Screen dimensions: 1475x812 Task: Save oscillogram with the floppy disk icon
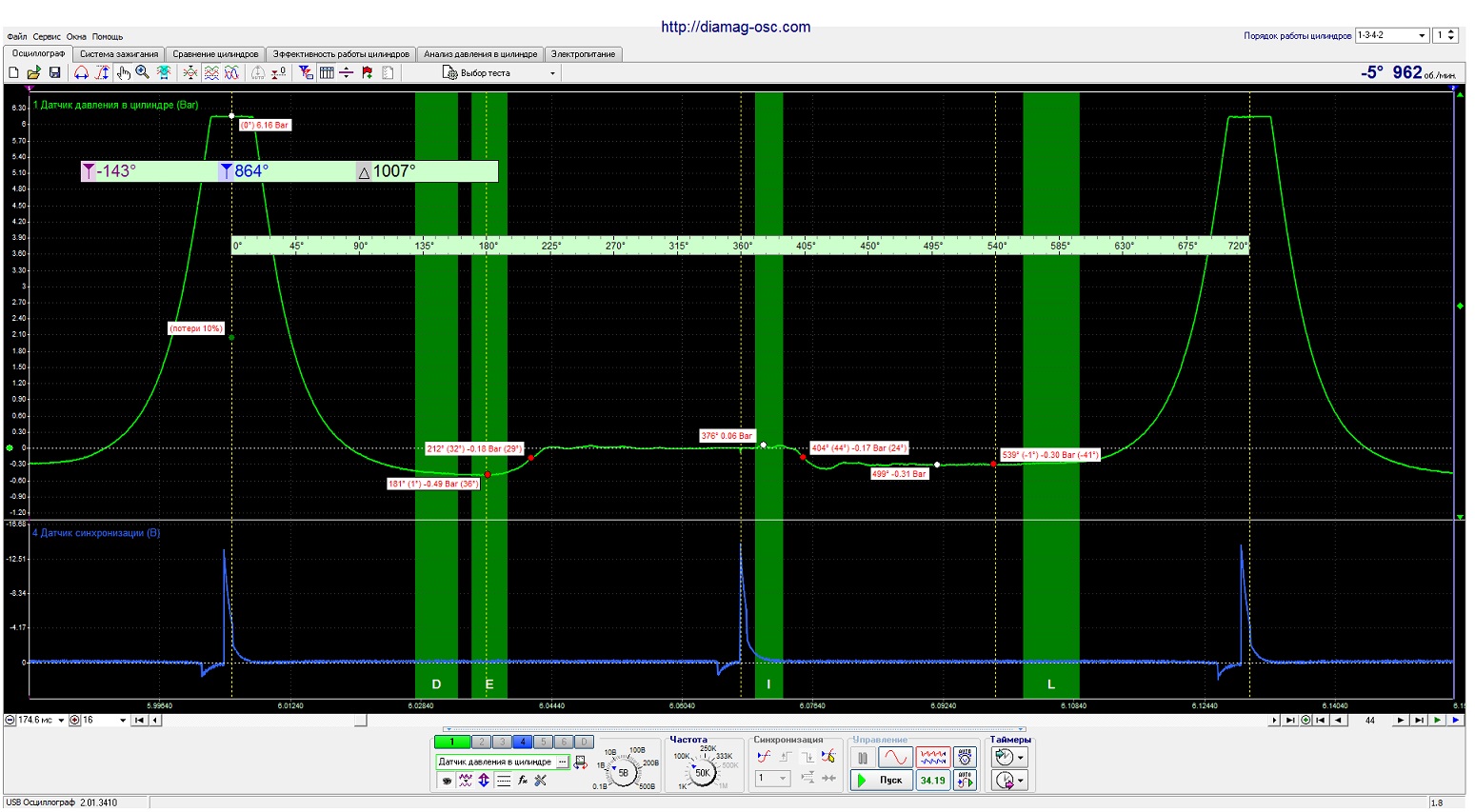[x=55, y=72]
